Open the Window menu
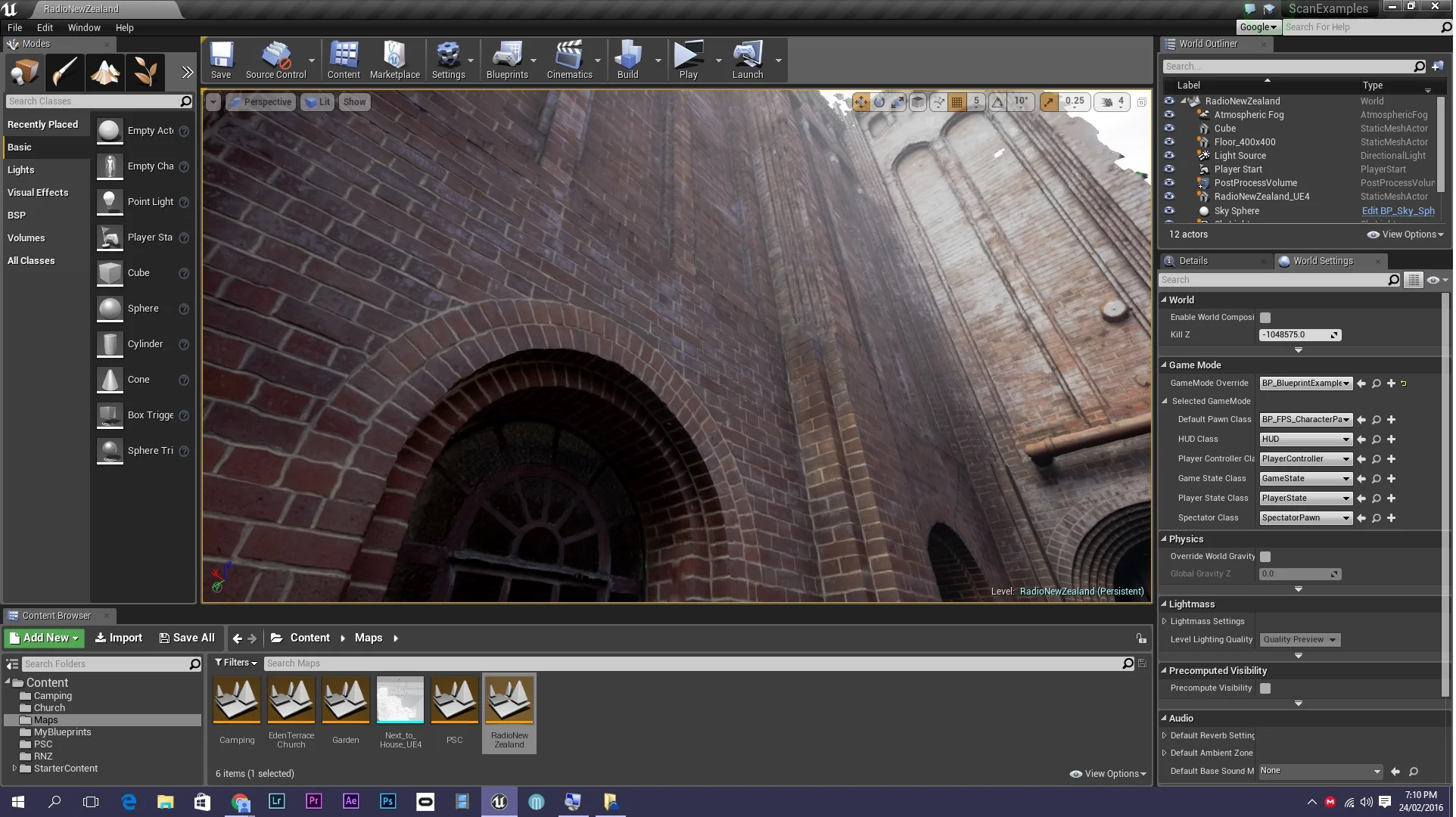Viewport: 1456px width, 817px height. 84,27
